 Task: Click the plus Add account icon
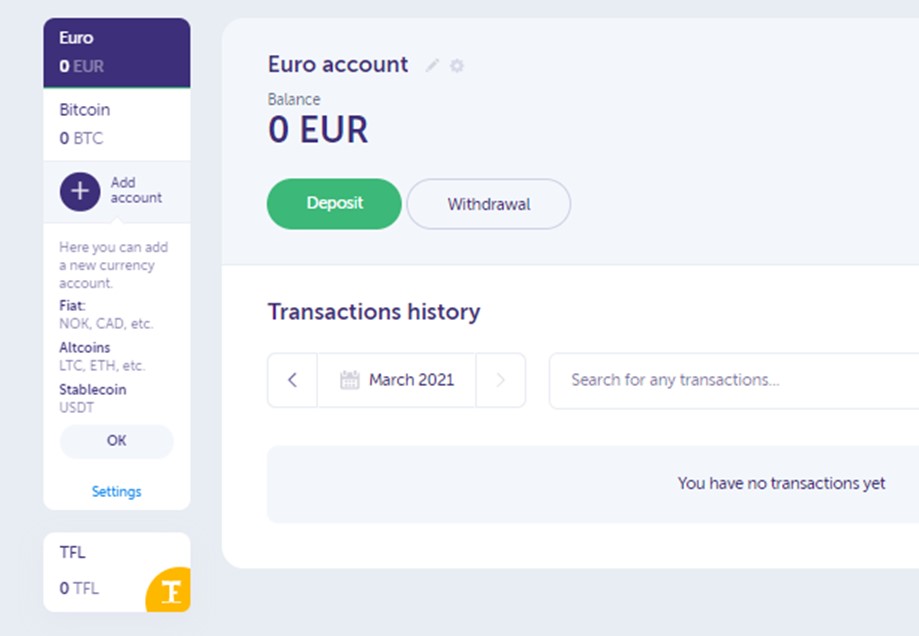pyautogui.click(x=80, y=191)
